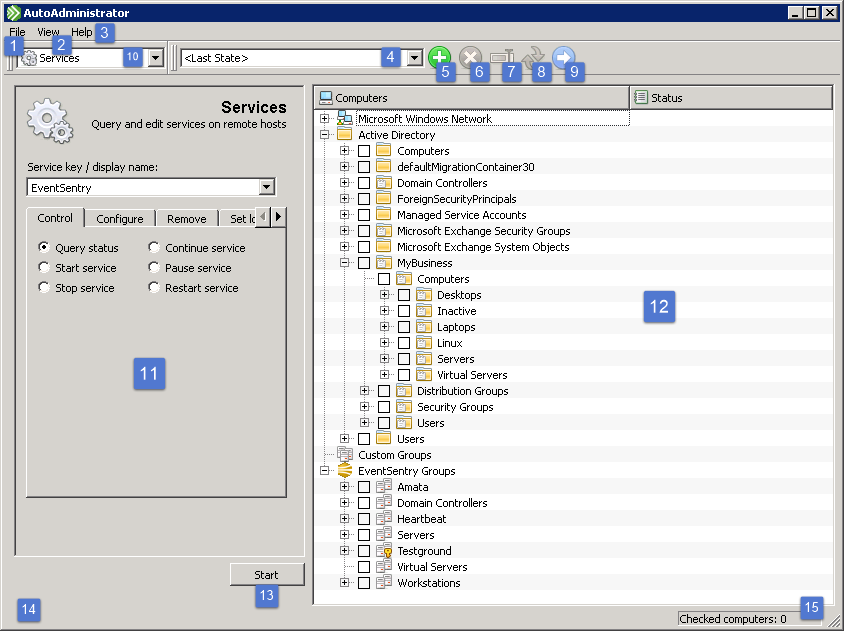Select the Stop service option

coord(44,287)
